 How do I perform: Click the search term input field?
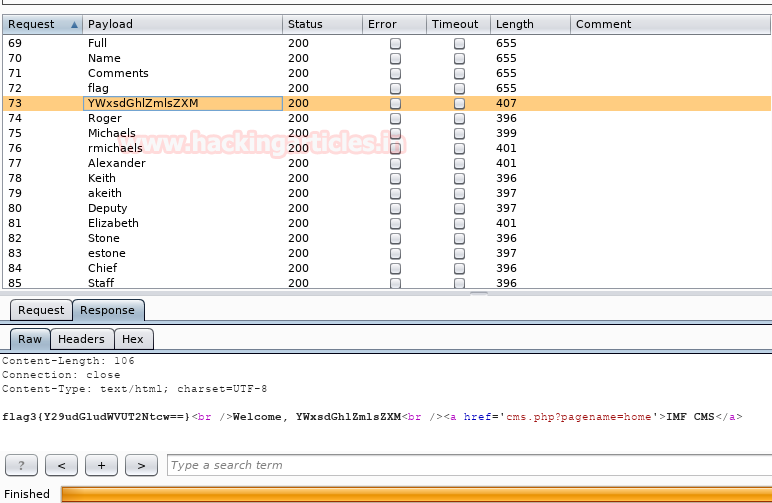pos(469,465)
